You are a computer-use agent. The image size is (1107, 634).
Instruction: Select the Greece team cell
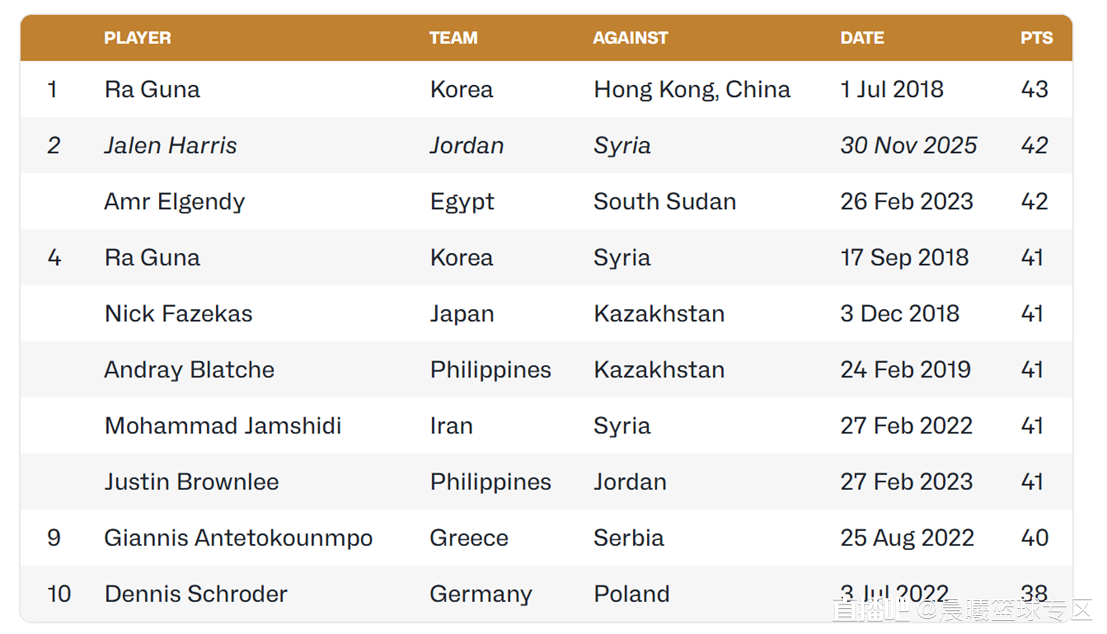(x=469, y=538)
